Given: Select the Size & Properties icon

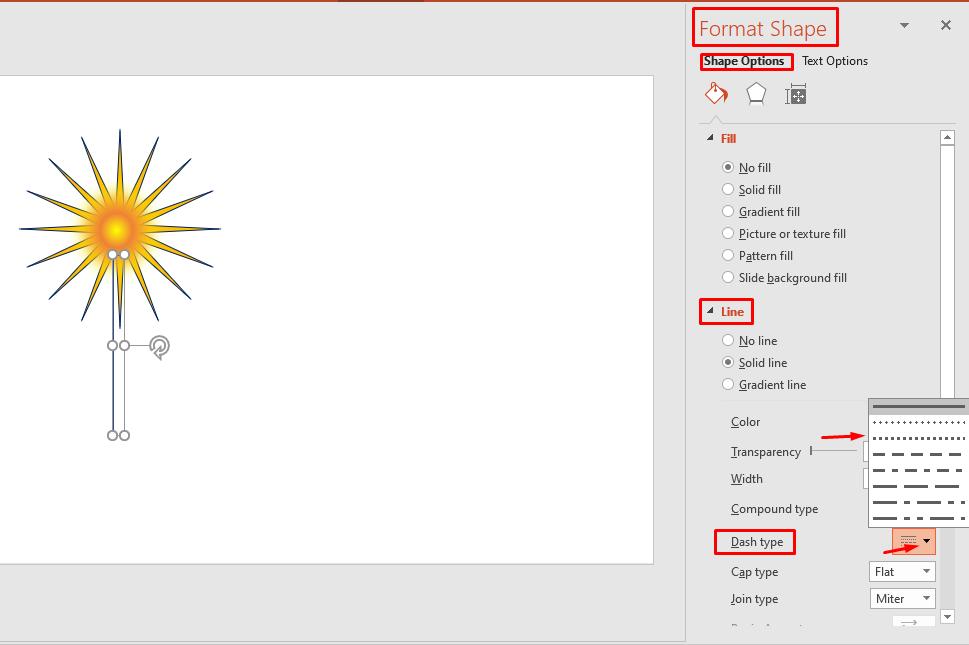Looking at the screenshot, I should pos(796,93).
